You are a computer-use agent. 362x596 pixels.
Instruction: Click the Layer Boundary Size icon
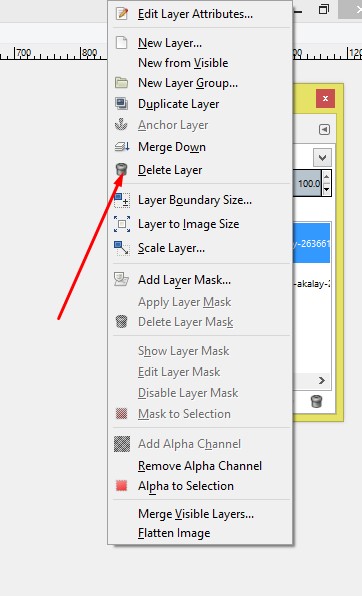pyautogui.click(x=122, y=200)
